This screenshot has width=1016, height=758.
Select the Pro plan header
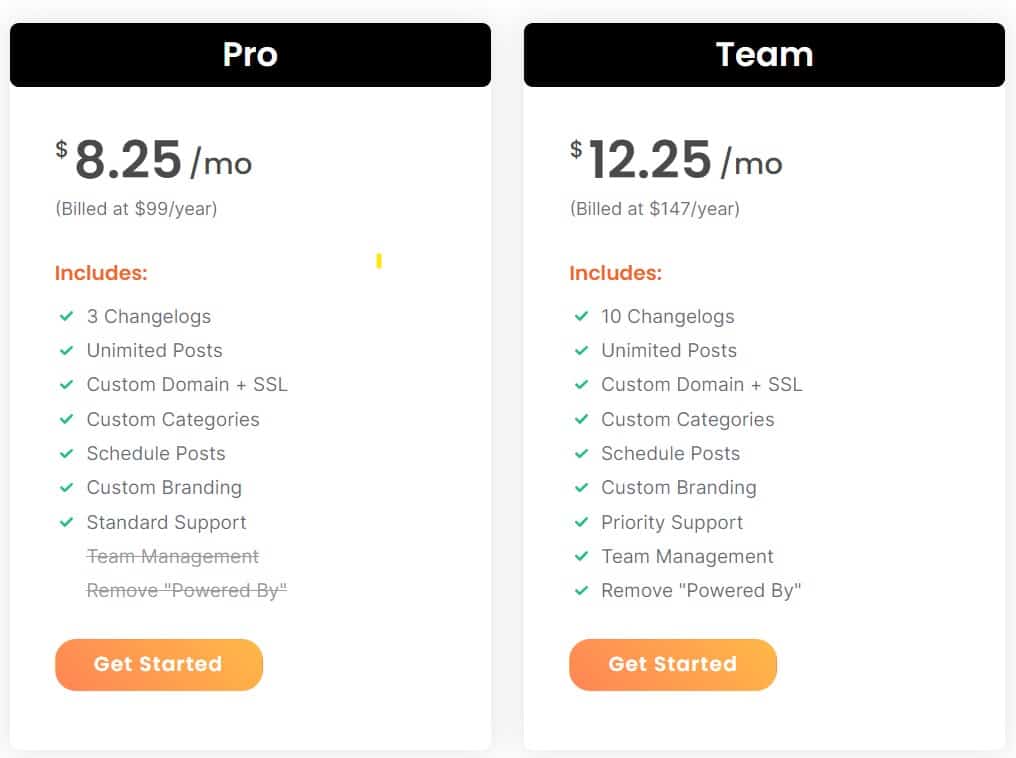tap(249, 55)
